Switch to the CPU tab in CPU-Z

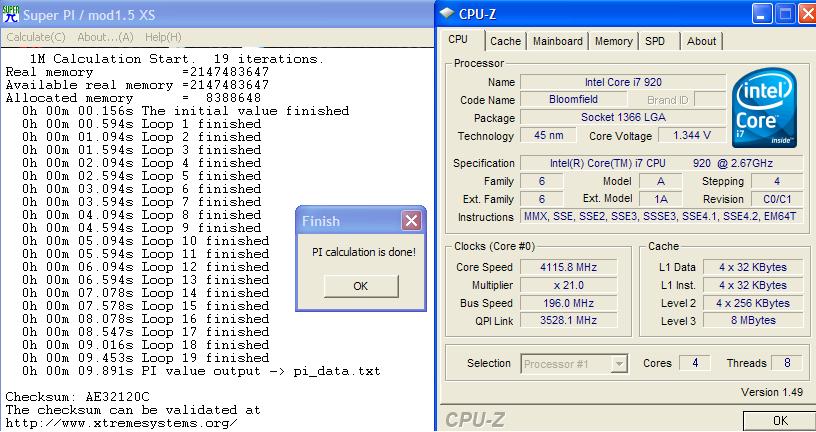pyautogui.click(x=458, y=40)
